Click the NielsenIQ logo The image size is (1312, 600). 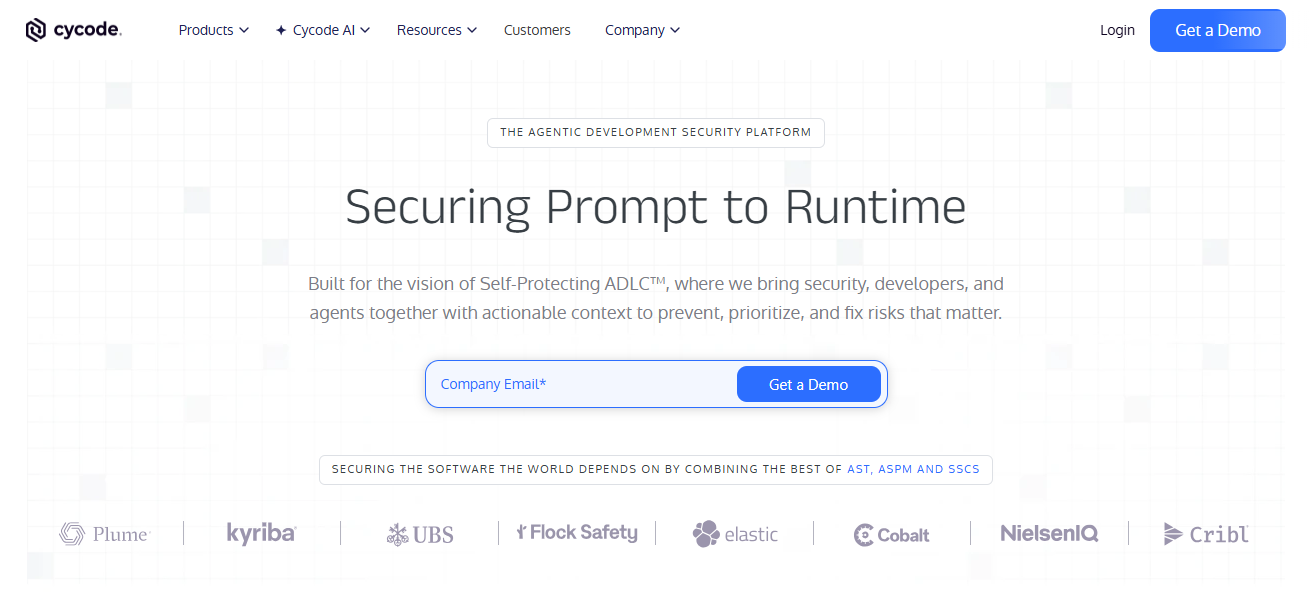pos(1049,533)
